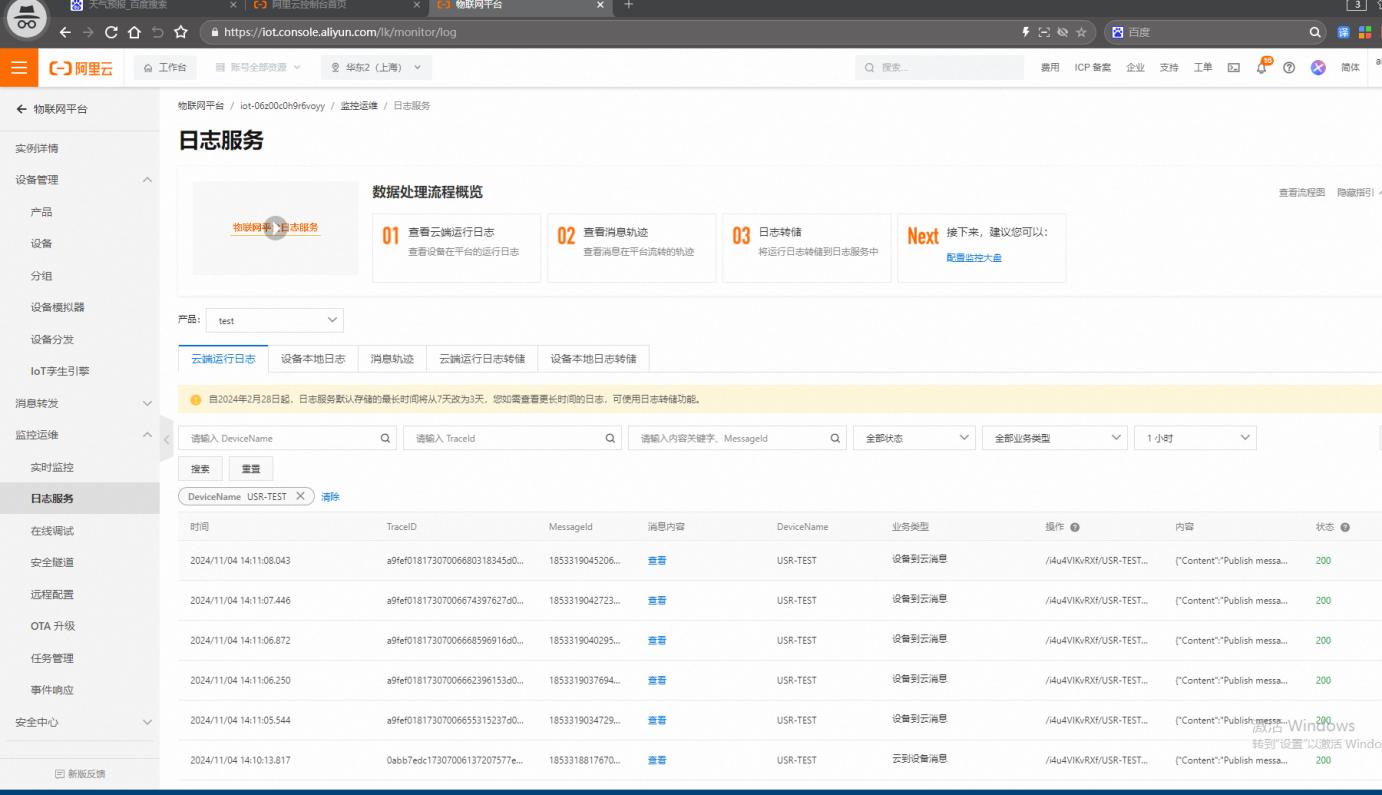Open Cloud Shell terminal icon
The image size is (1382, 795).
1234,68
